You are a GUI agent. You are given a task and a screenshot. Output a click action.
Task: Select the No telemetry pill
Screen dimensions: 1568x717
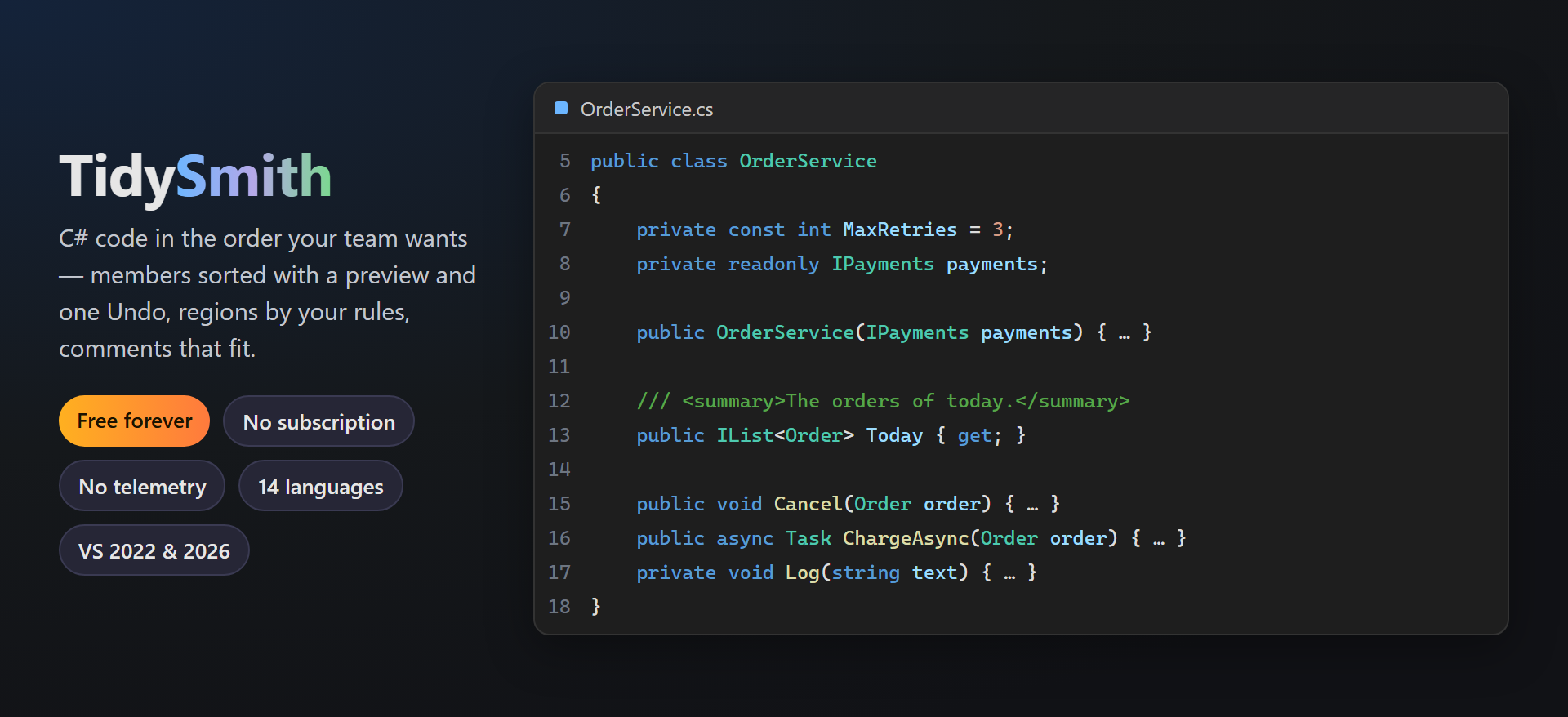tap(142, 486)
